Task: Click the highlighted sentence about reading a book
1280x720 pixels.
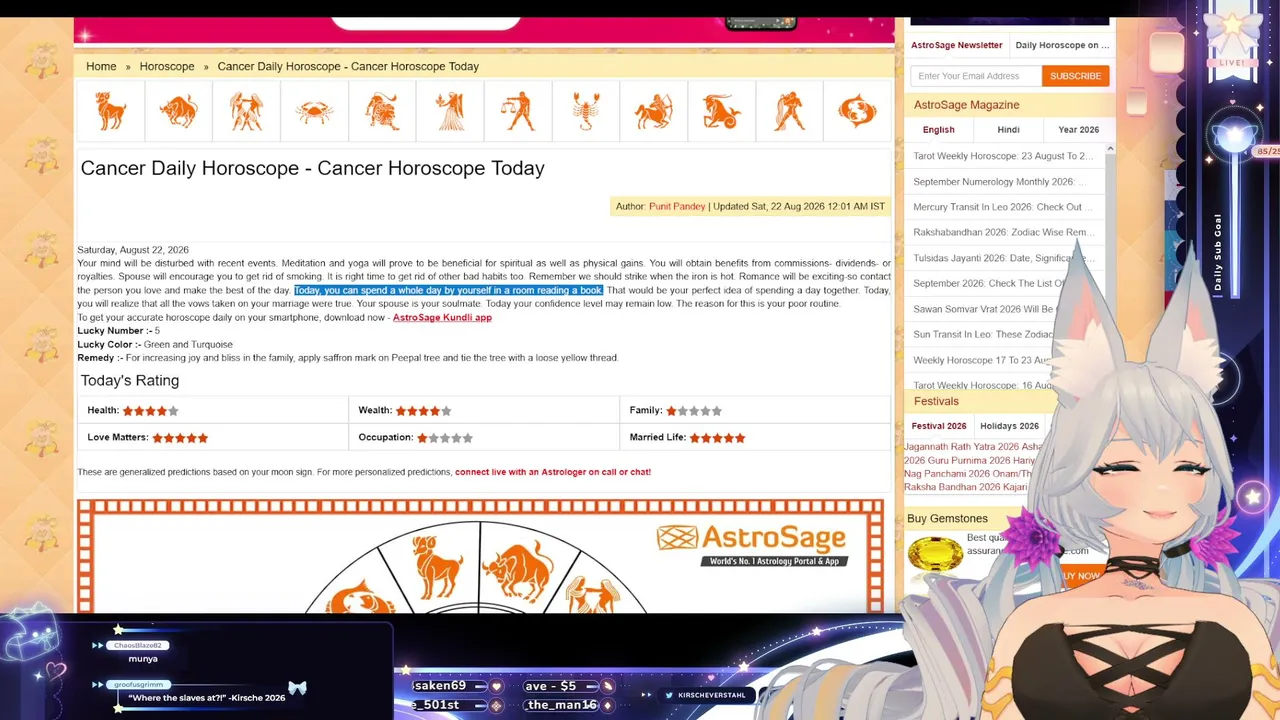Action: pos(448,290)
